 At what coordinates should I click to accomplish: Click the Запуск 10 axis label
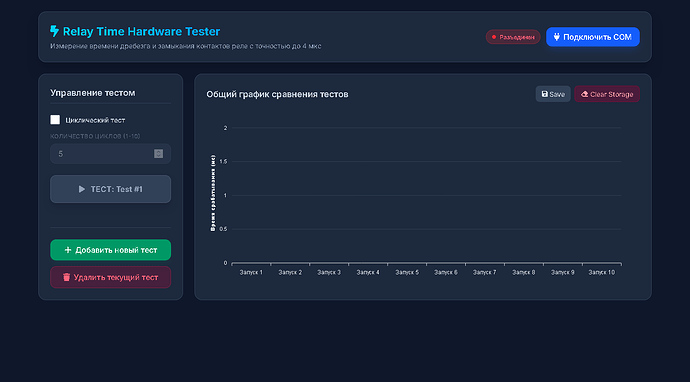[602, 272]
